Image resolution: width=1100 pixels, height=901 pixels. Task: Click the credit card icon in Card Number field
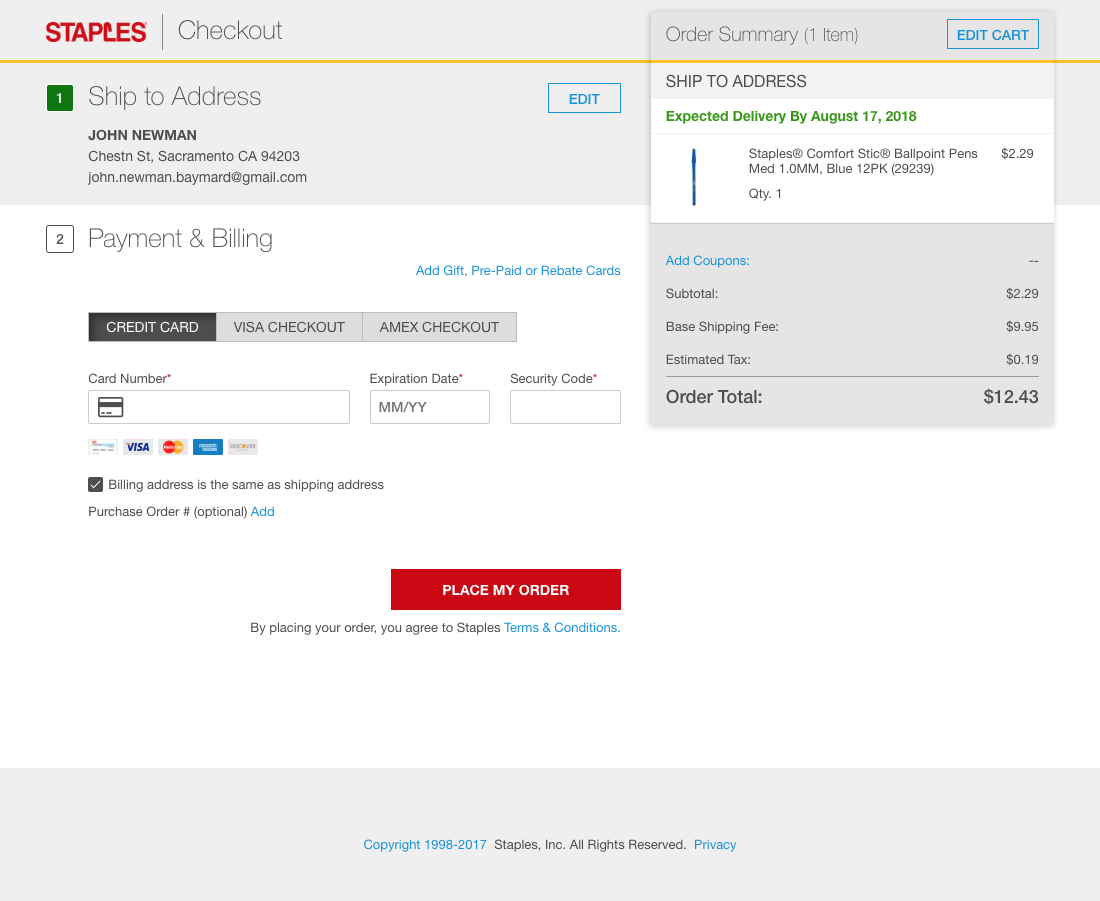[110, 407]
